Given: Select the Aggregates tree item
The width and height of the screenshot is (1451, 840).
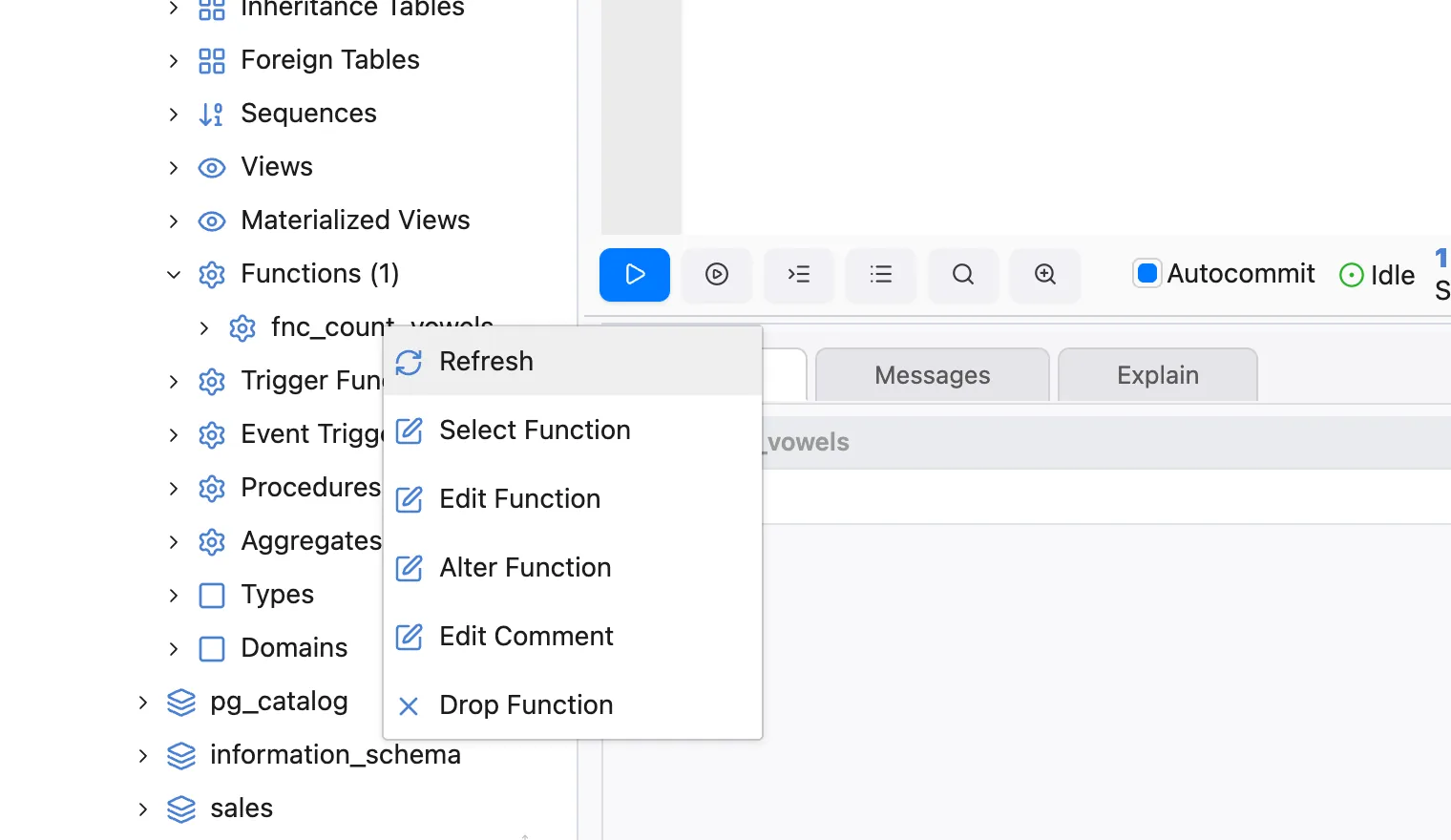Looking at the screenshot, I should coord(311,541).
